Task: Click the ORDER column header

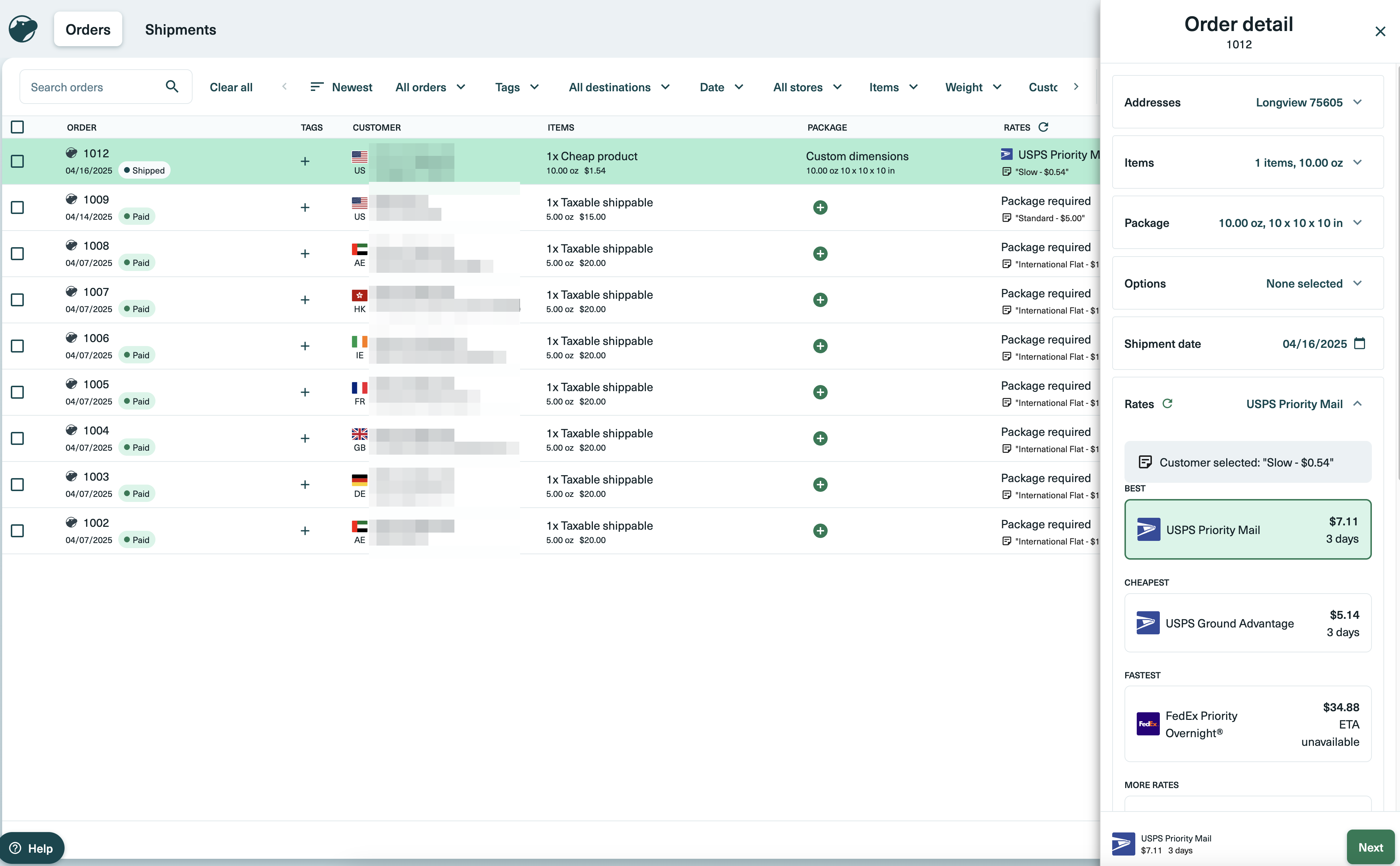Action: click(x=81, y=127)
